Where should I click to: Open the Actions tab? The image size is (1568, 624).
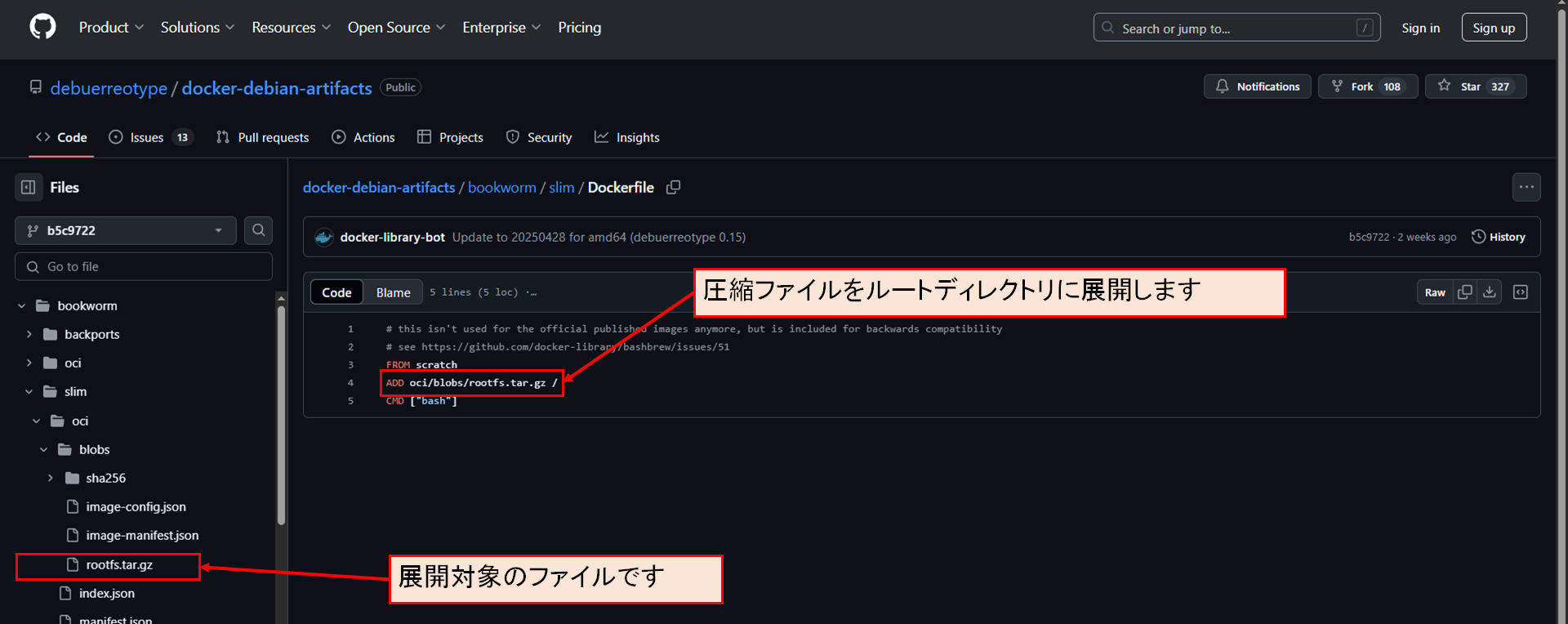click(x=363, y=137)
